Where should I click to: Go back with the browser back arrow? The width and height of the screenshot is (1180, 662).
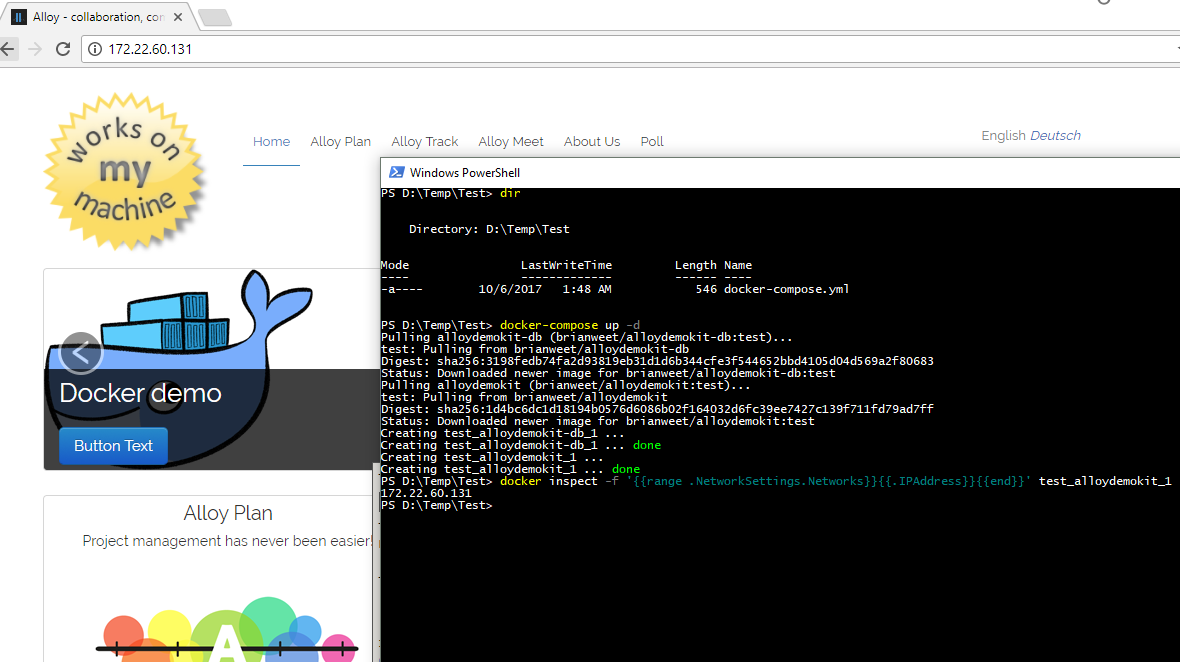8,49
